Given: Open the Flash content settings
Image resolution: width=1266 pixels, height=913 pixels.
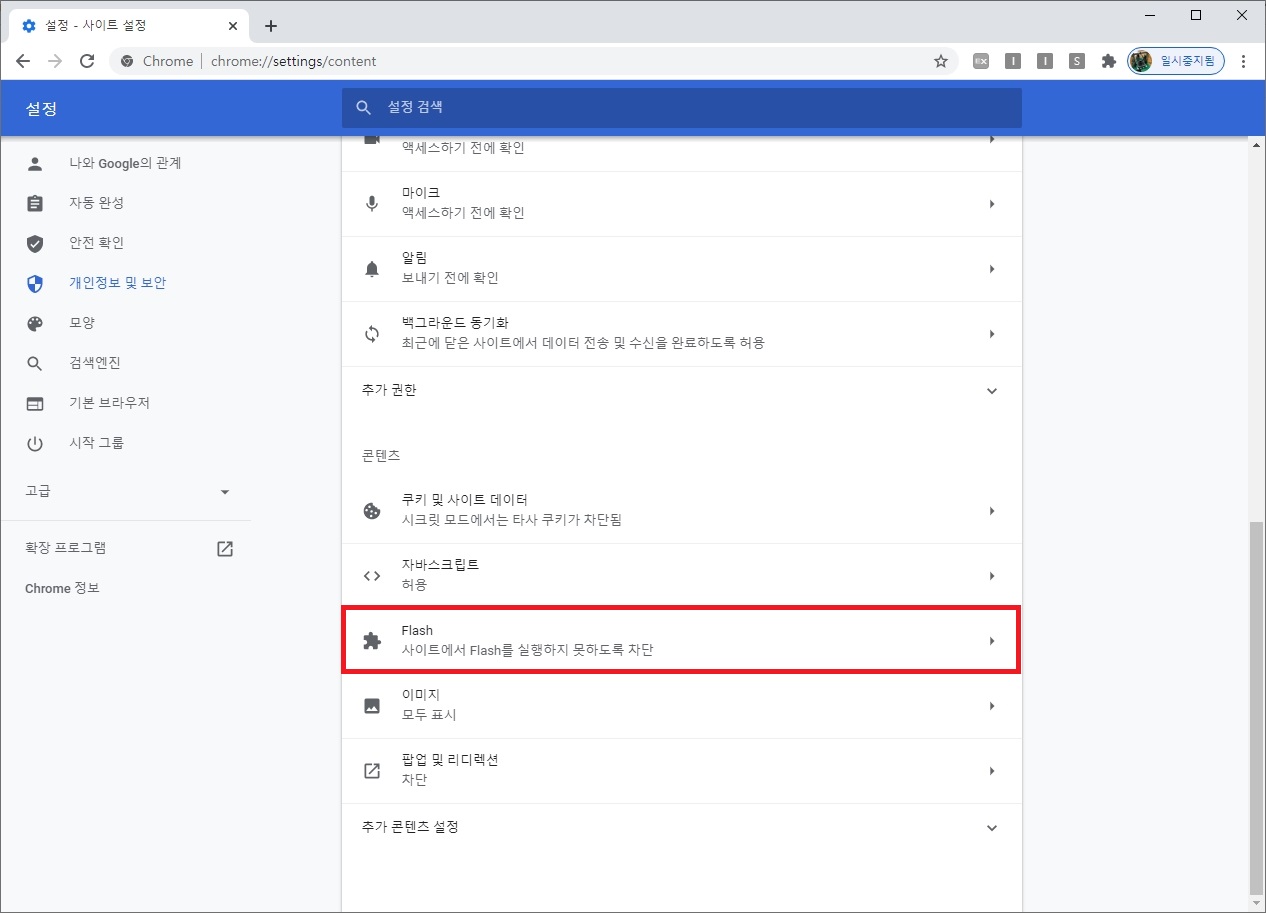Looking at the screenshot, I should pyautogui.click(x=682, y=641).
